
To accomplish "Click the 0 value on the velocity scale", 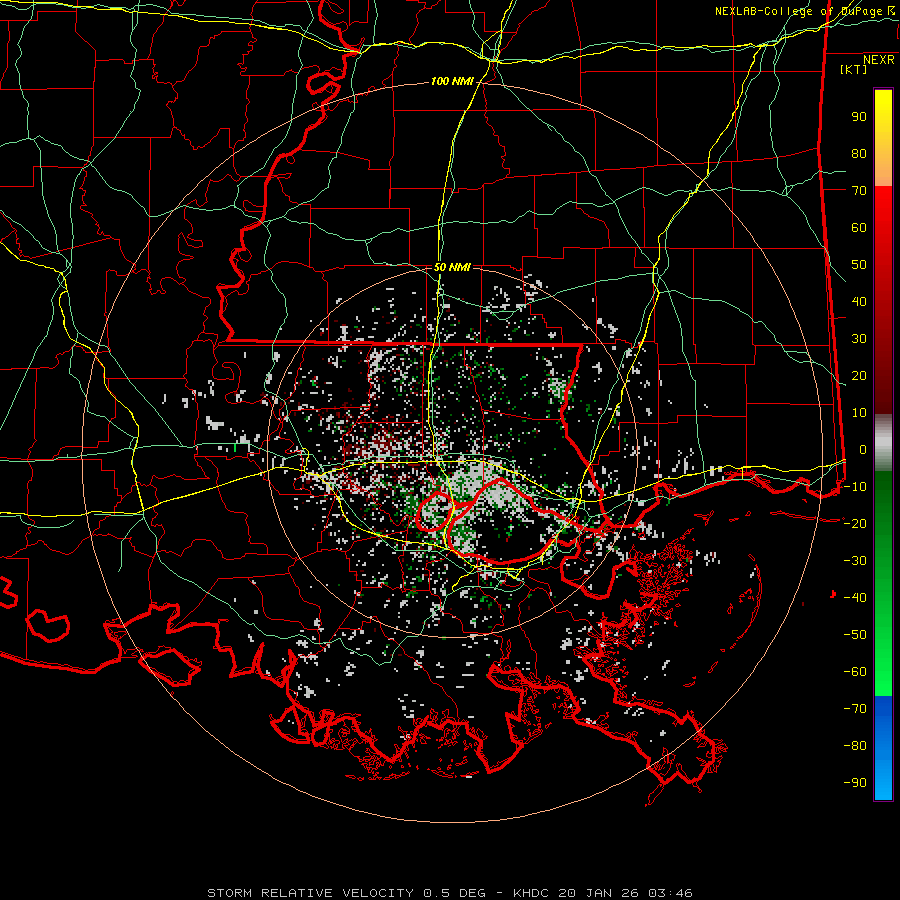I will 863,449.
